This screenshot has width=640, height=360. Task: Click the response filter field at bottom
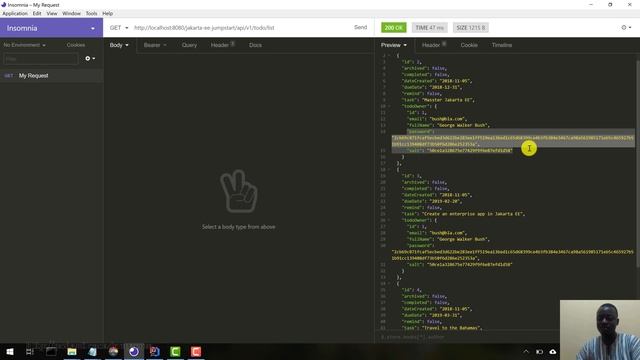tap(467, 337)
